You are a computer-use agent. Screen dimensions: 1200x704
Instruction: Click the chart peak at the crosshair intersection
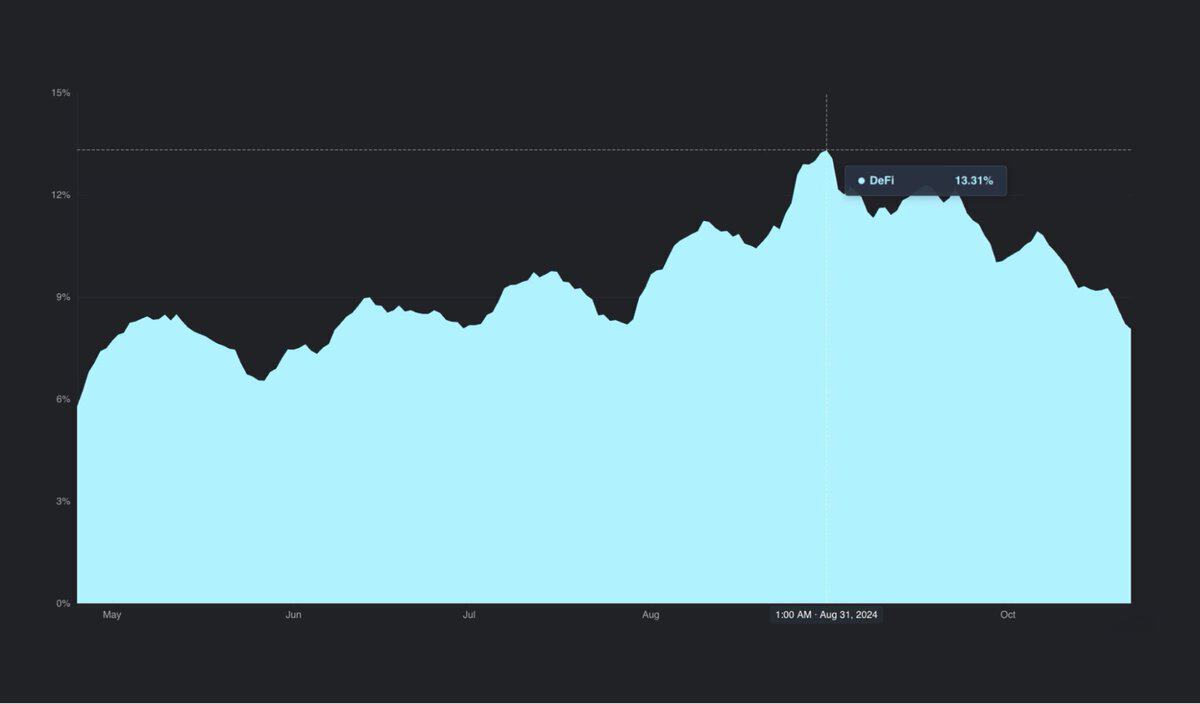tap(826, 151)
